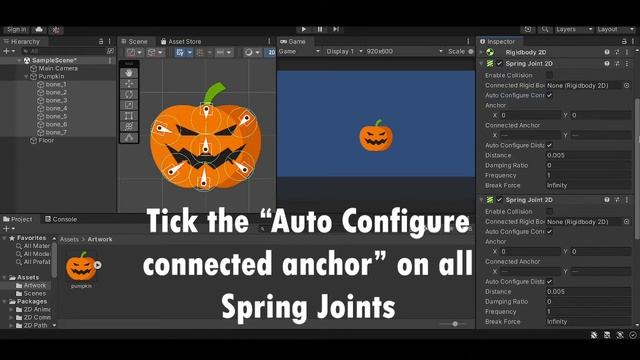Select the Scale tool in Scene view
Screen dimensions: 640x360
129,105
